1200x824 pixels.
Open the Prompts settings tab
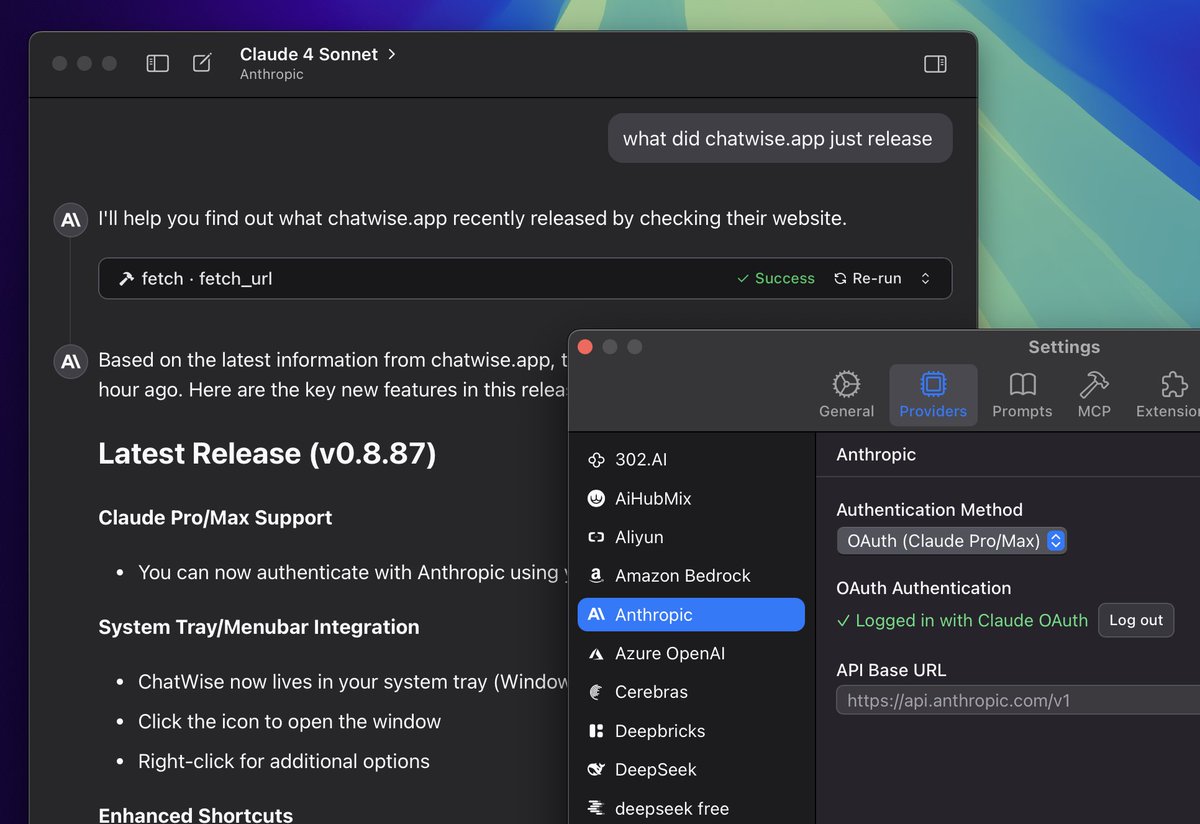(1022, 395)
